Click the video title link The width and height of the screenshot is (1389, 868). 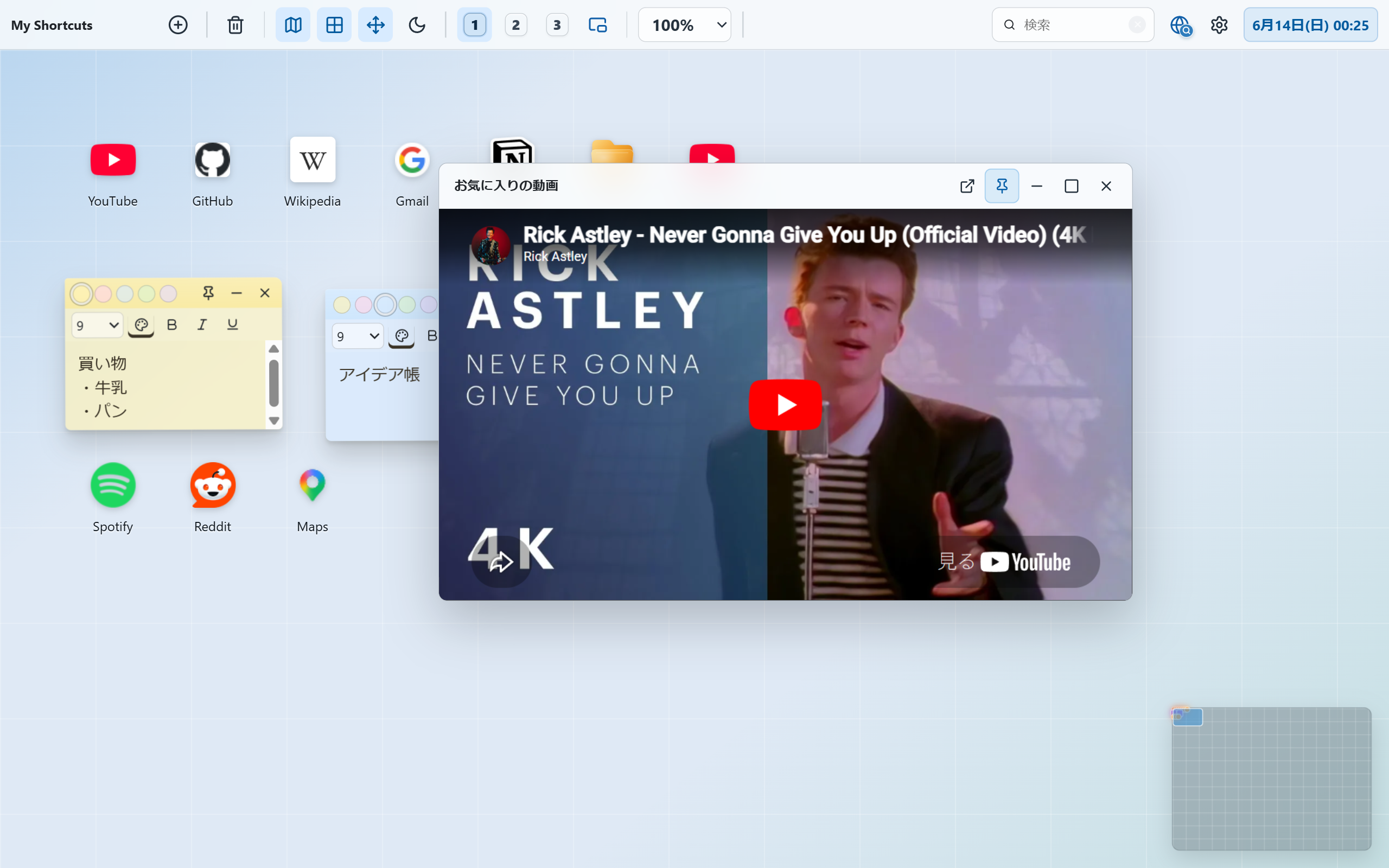[x=804, y=234]
